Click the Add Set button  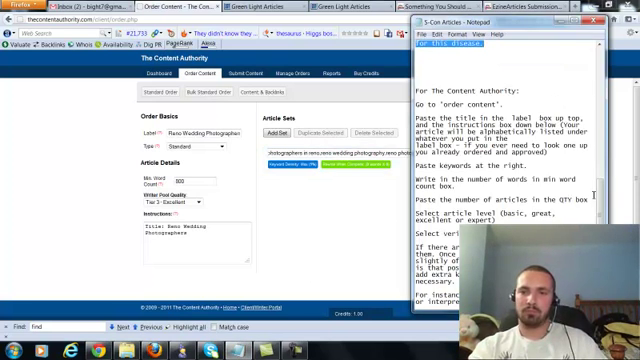click(277, 133)
